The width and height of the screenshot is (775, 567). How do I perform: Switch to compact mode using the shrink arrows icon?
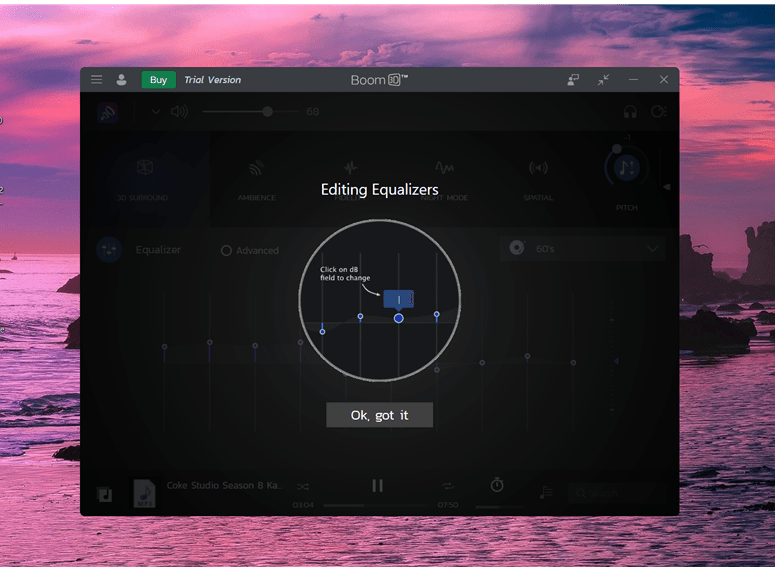click(x=603, y=80)
